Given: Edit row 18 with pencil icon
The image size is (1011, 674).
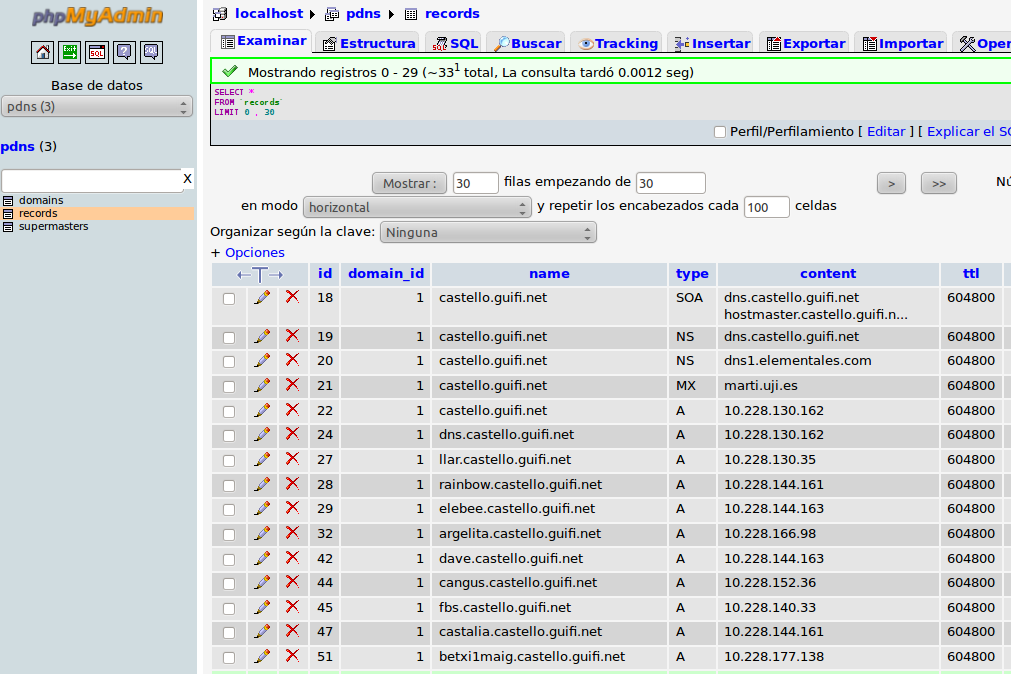Looking at the screenshot, I should coord(262,298).
